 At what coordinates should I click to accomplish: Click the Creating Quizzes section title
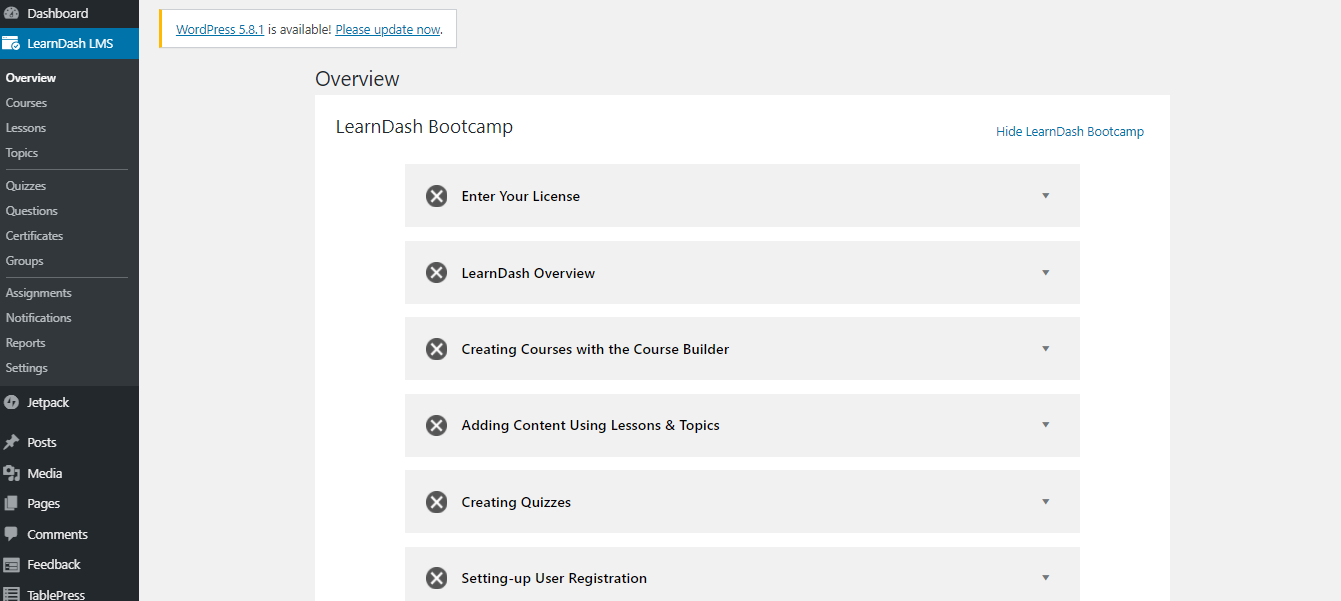tap(516, 502)
